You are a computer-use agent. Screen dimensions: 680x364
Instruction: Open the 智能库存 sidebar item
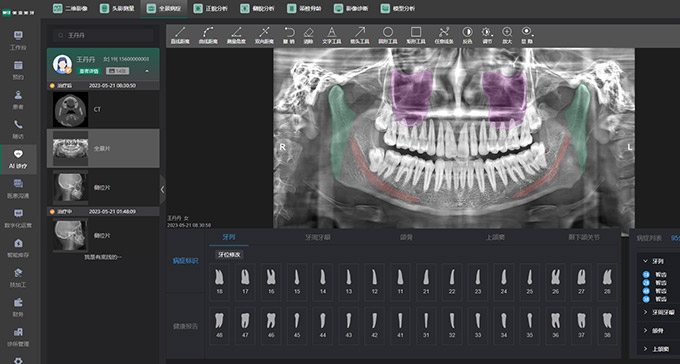[18, 248]
